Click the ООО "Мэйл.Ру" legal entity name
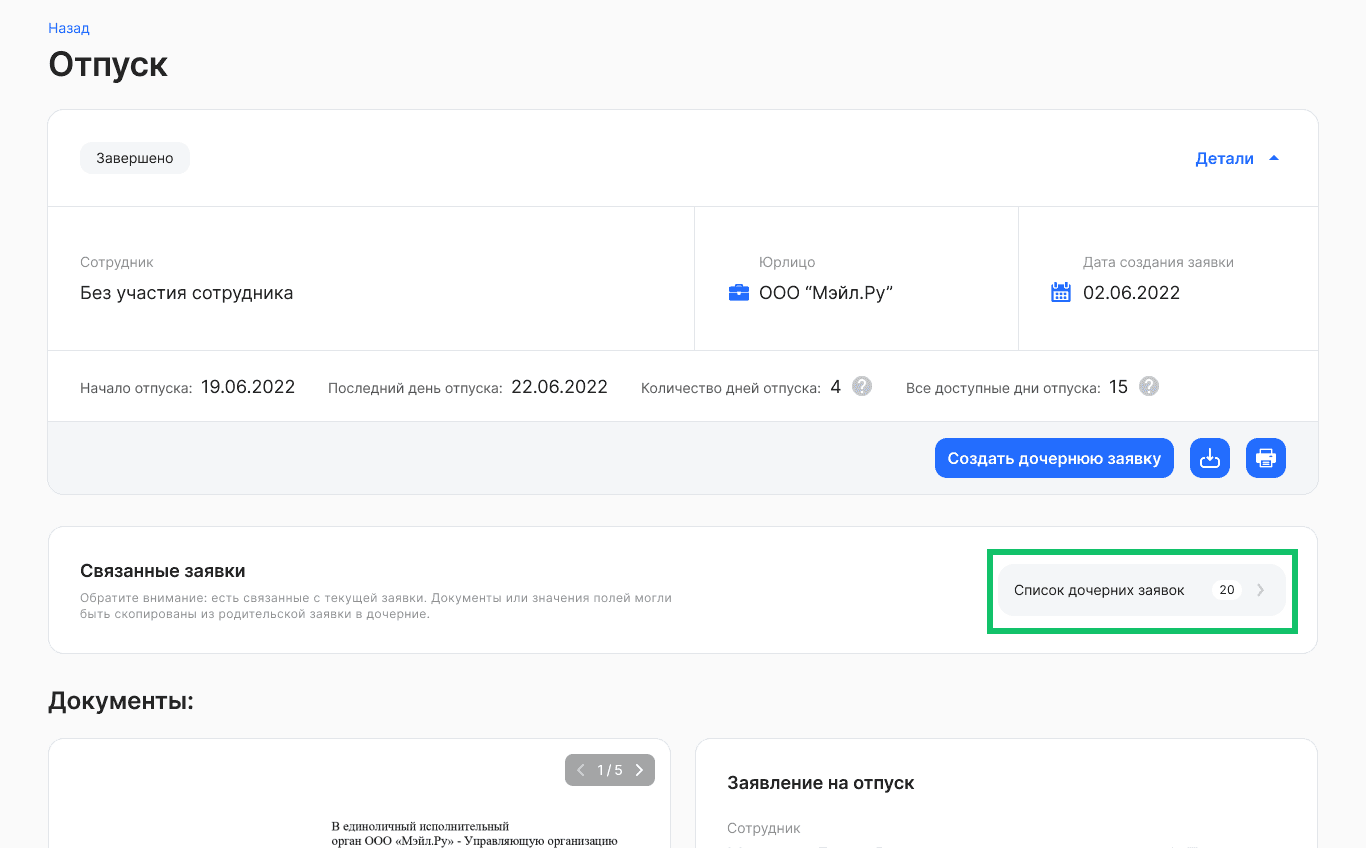 click(x=826, y=293)
